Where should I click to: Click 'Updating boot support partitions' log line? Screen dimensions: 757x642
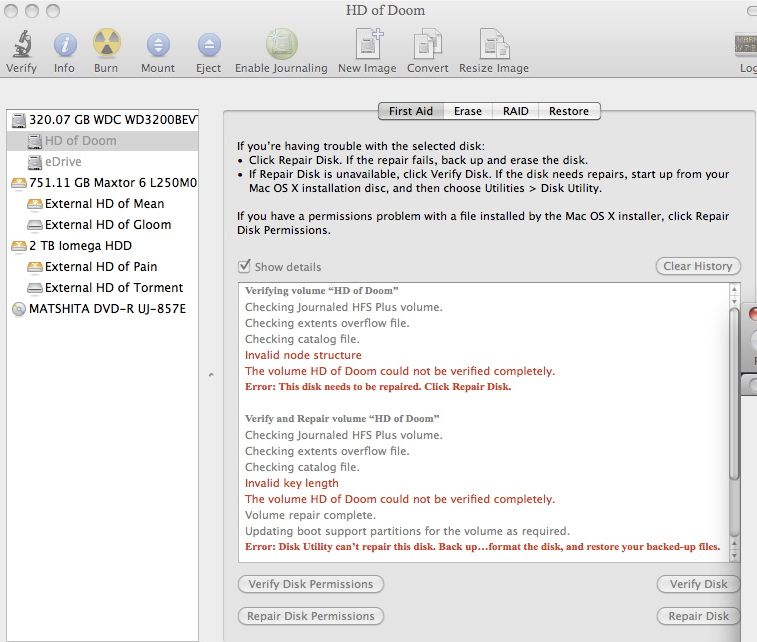pos(407,531)
